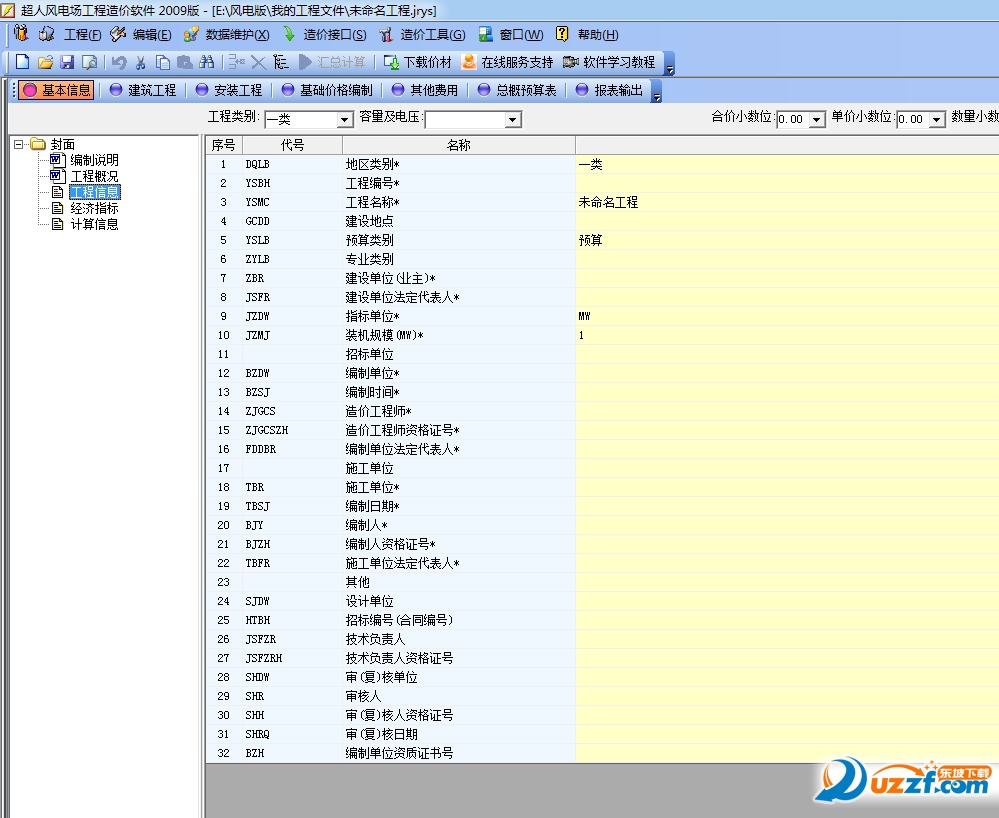Switch to 基础价格编制 tab
This screenshot has width=999, height=818.
pos(327,90)
